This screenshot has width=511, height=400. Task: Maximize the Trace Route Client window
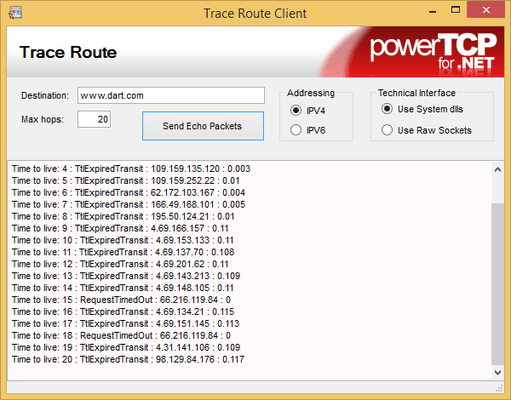coord(455,10)
